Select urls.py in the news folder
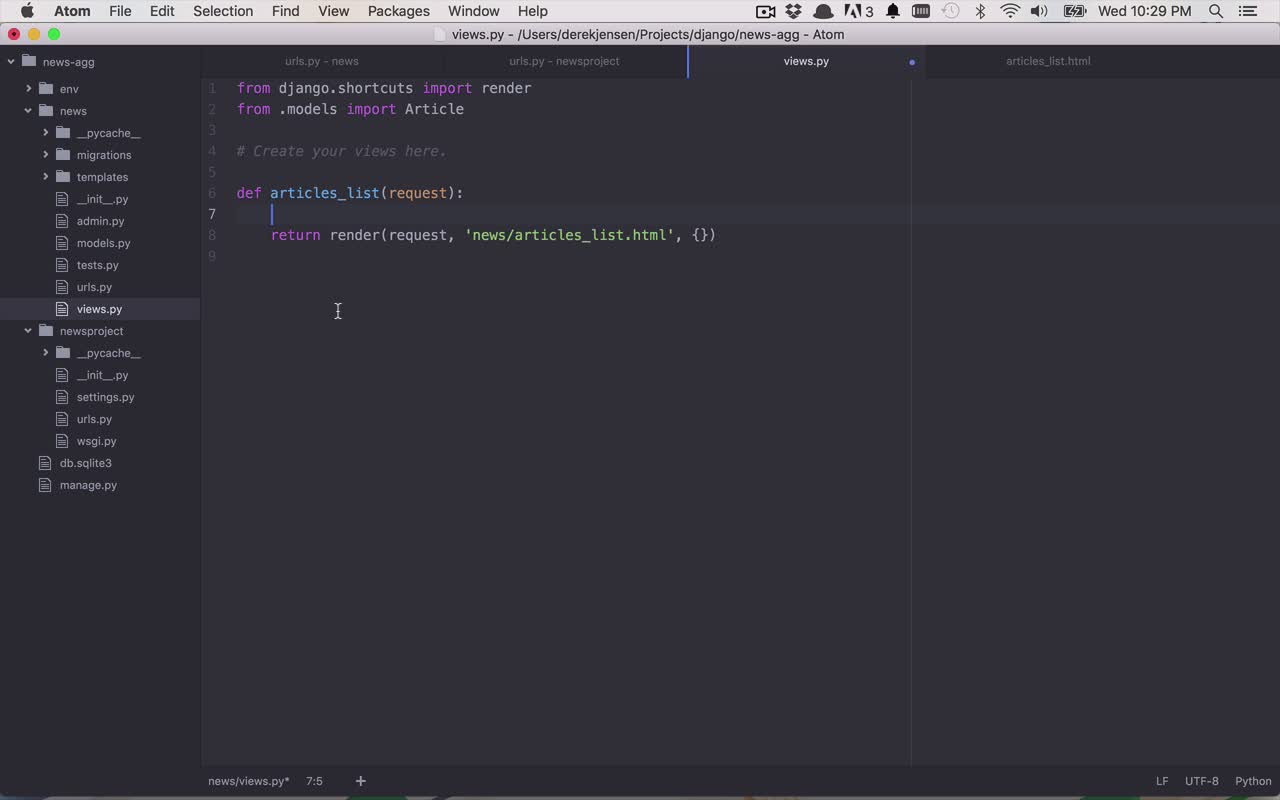 pos(94,287)
